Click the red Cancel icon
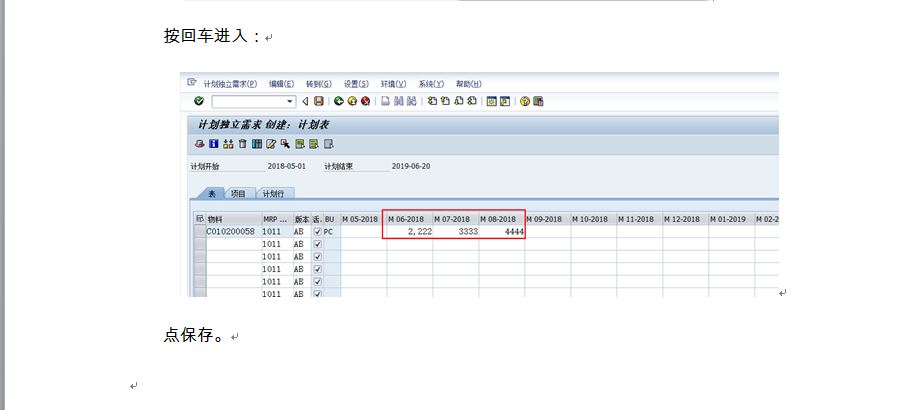Screen dimensions: 918x410 pyautogui.click(x=365, y=101)
